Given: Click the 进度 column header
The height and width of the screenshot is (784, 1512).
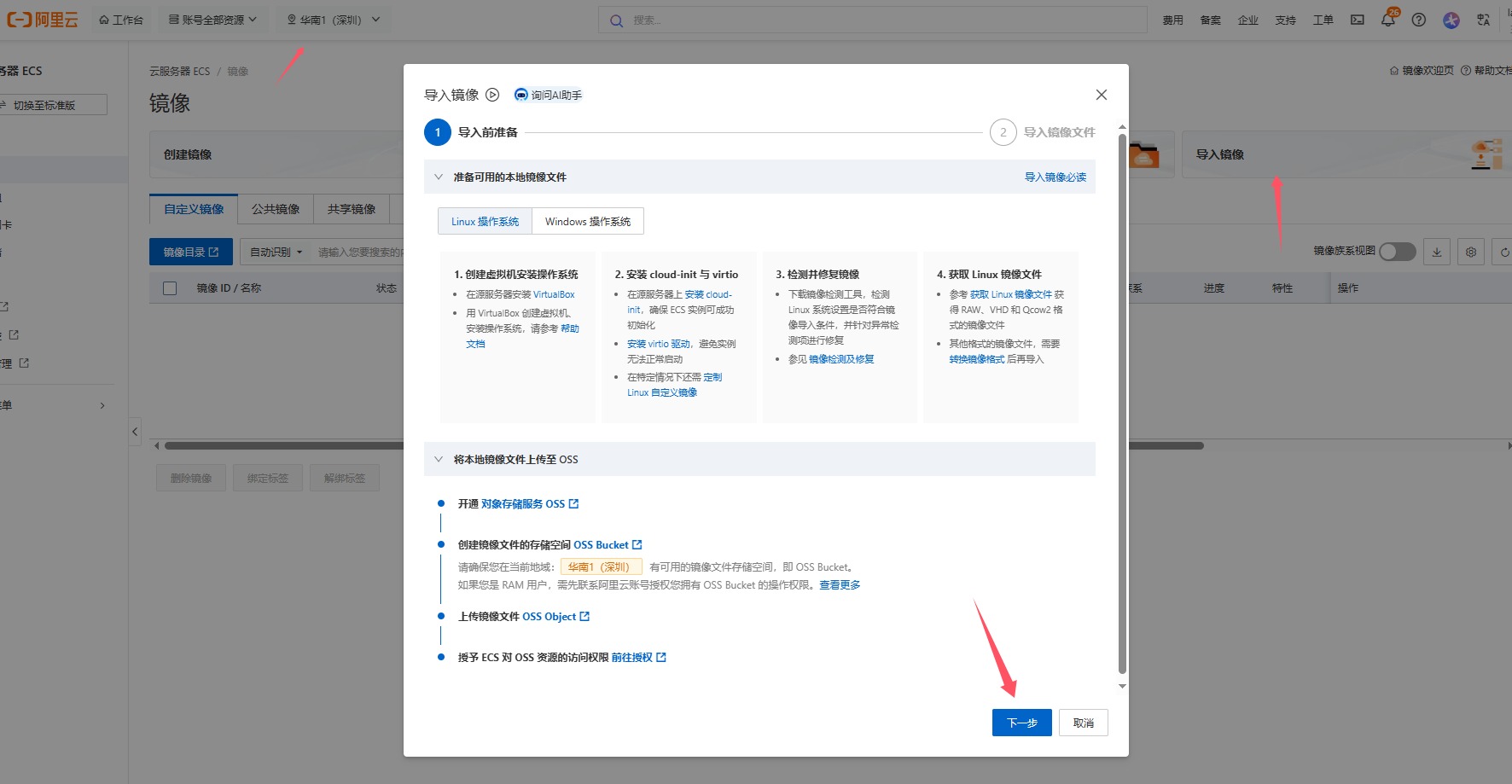Looking at the screenshot, I should click(x=1214, y=288).
